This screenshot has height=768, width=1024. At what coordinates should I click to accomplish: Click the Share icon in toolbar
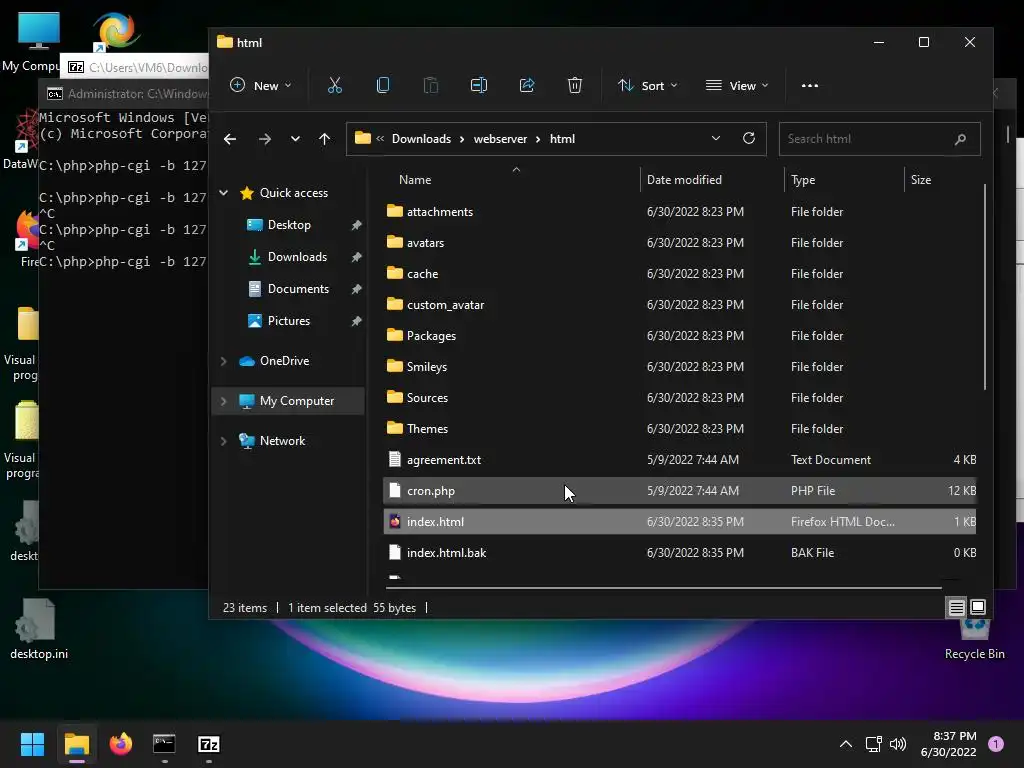coord(526,86)
